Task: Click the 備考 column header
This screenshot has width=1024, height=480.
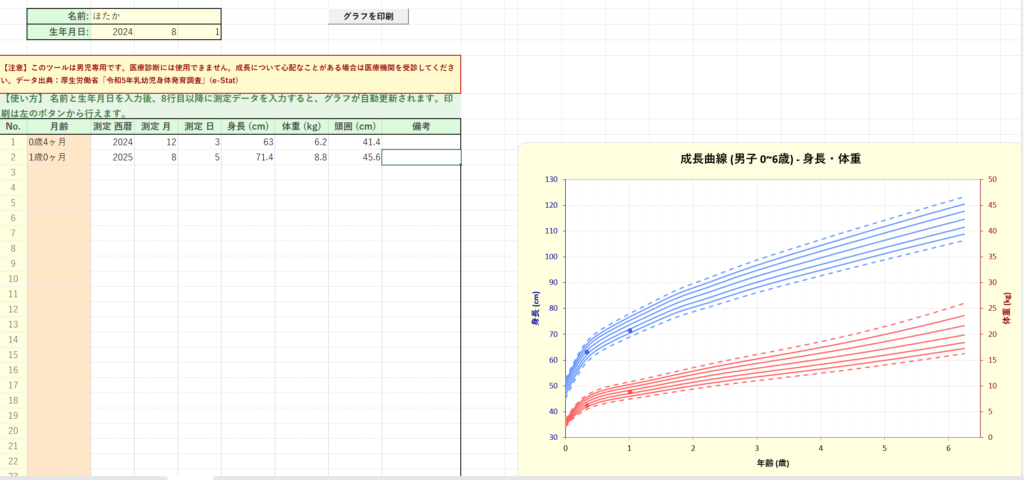Action: coord(421,126)
